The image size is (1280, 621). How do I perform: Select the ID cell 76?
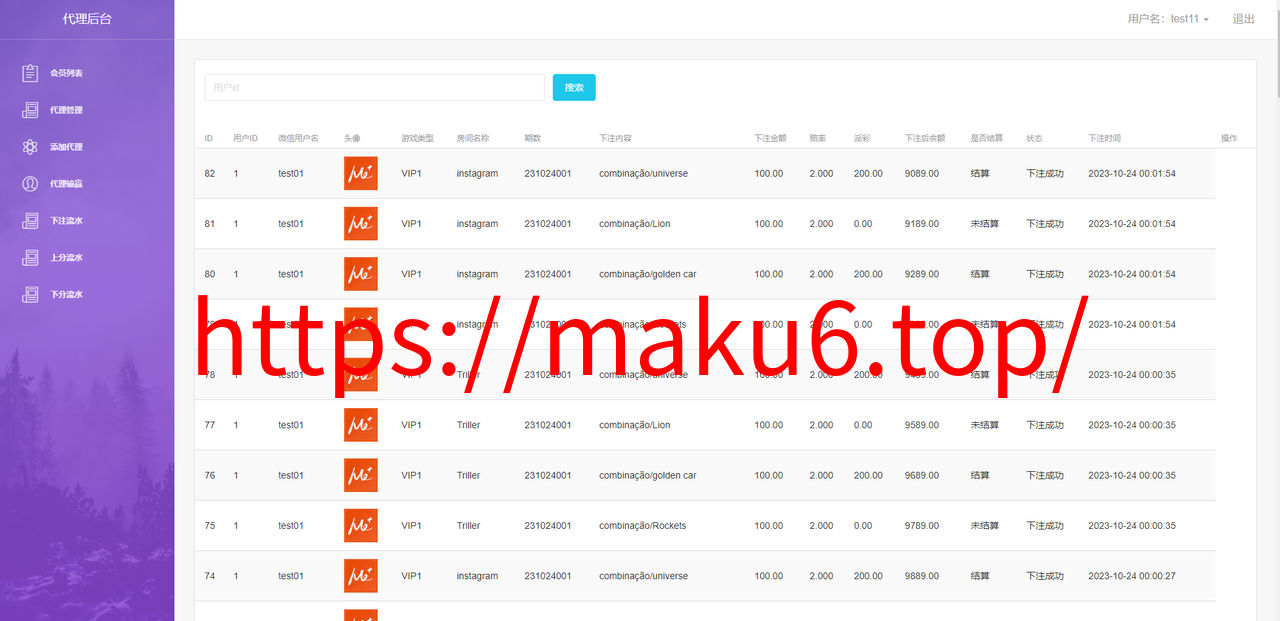tap(210, 475)
